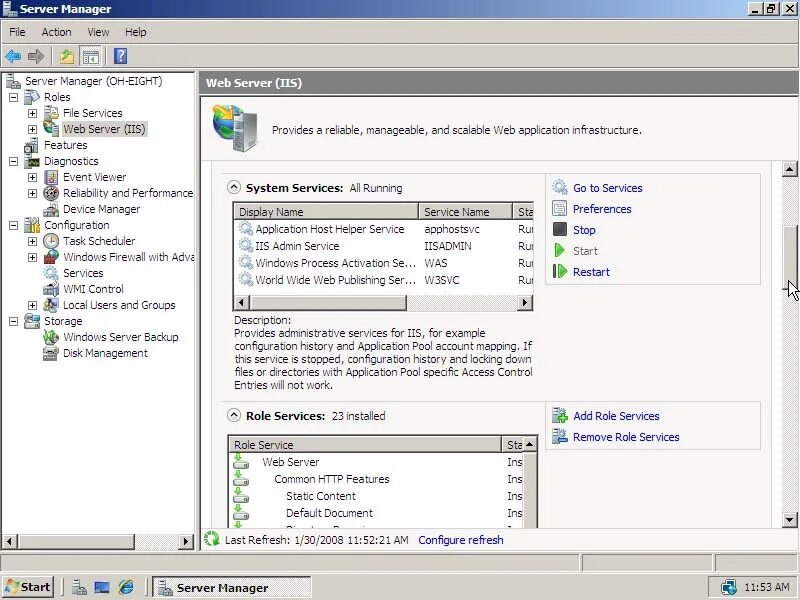Collapse the System Services section chevron

(234, 187)
